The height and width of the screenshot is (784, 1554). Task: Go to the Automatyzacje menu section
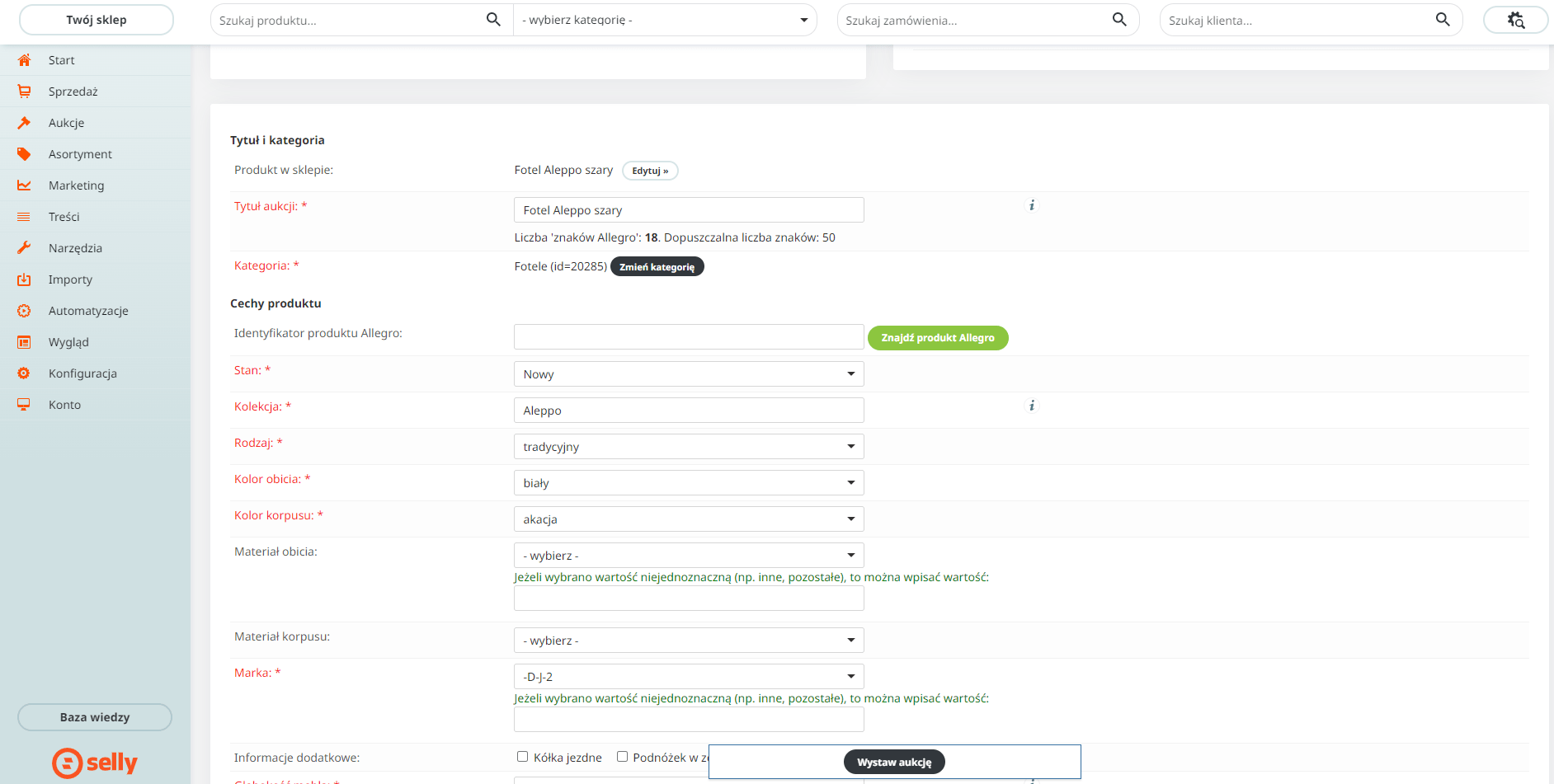tap(88, 311)
